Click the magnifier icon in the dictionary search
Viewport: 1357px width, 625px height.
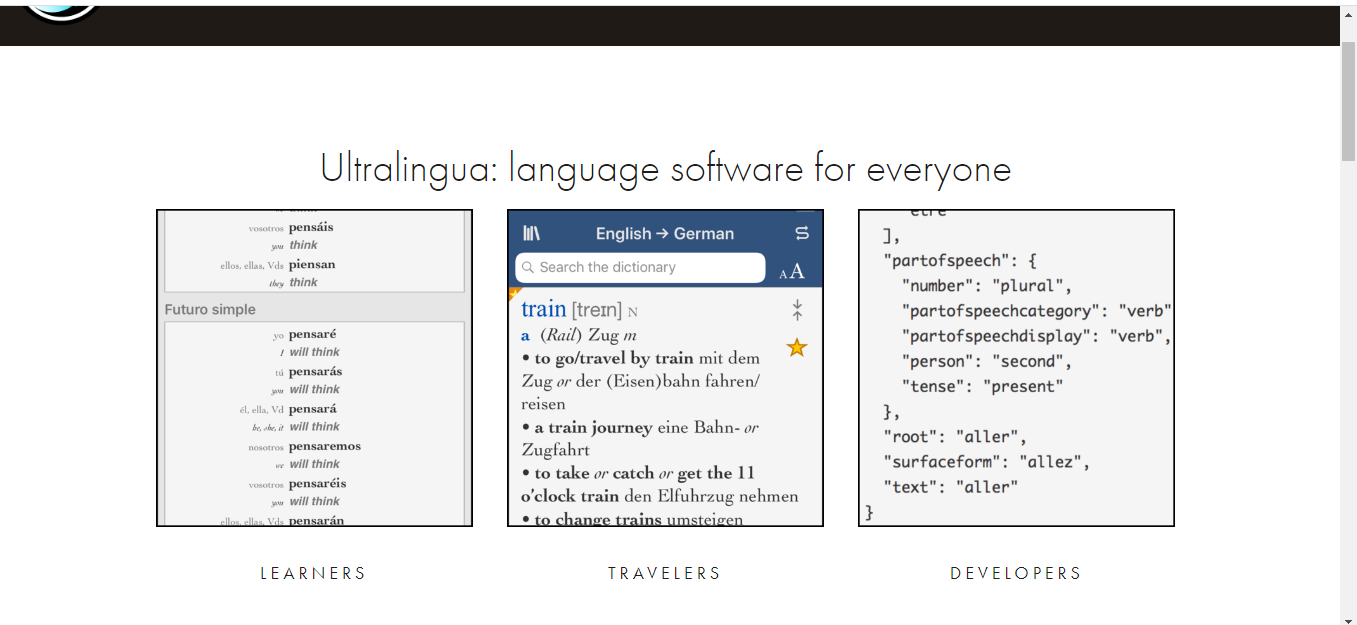[528, 267]
